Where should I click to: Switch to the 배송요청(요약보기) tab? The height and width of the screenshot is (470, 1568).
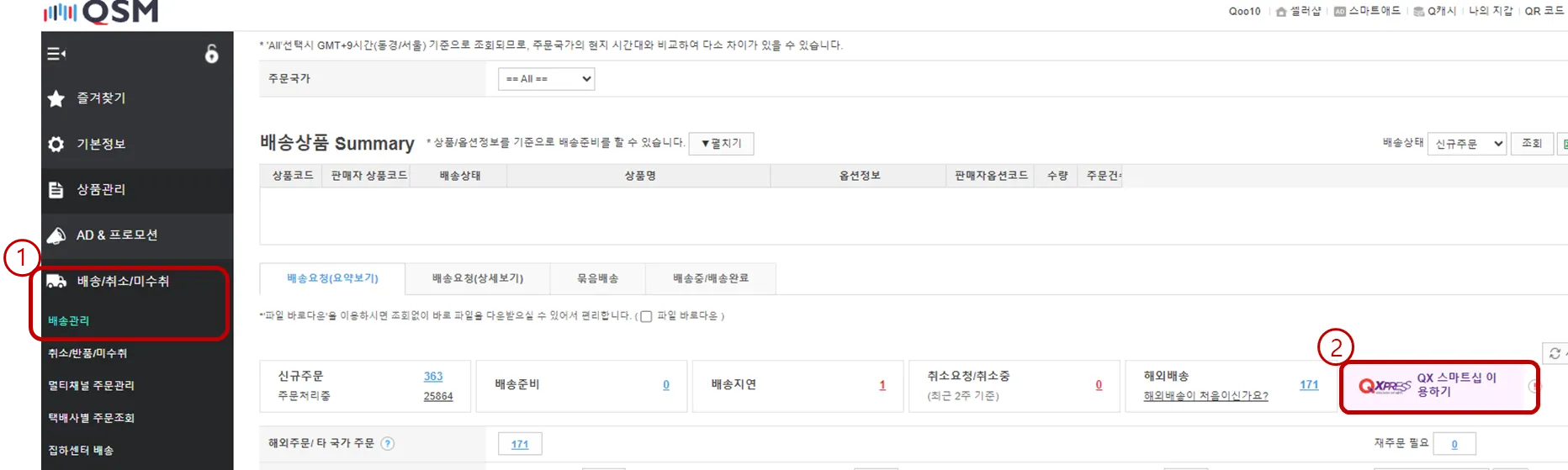pos(332,278)
